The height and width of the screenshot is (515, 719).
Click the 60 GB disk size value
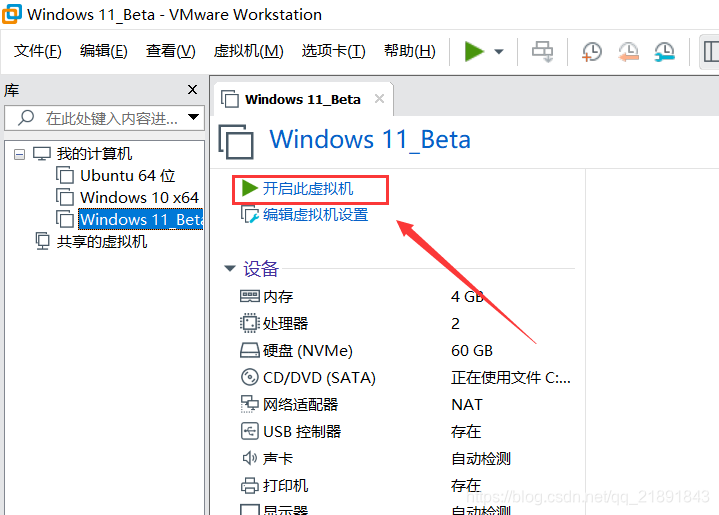(x=472, y=351)
